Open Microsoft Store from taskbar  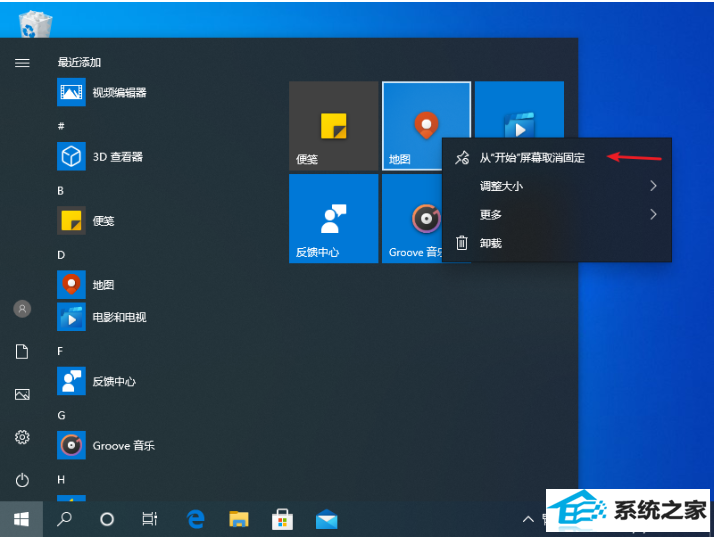point(282,519)
